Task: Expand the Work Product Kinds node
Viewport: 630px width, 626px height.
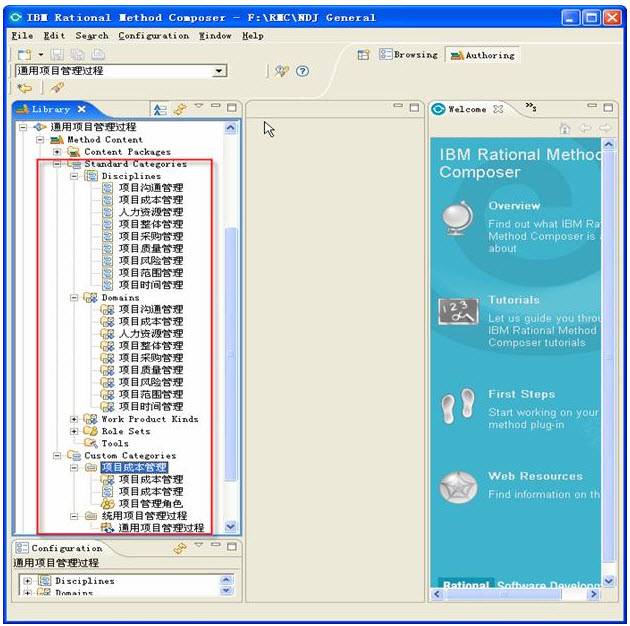Action: [75, 419]
